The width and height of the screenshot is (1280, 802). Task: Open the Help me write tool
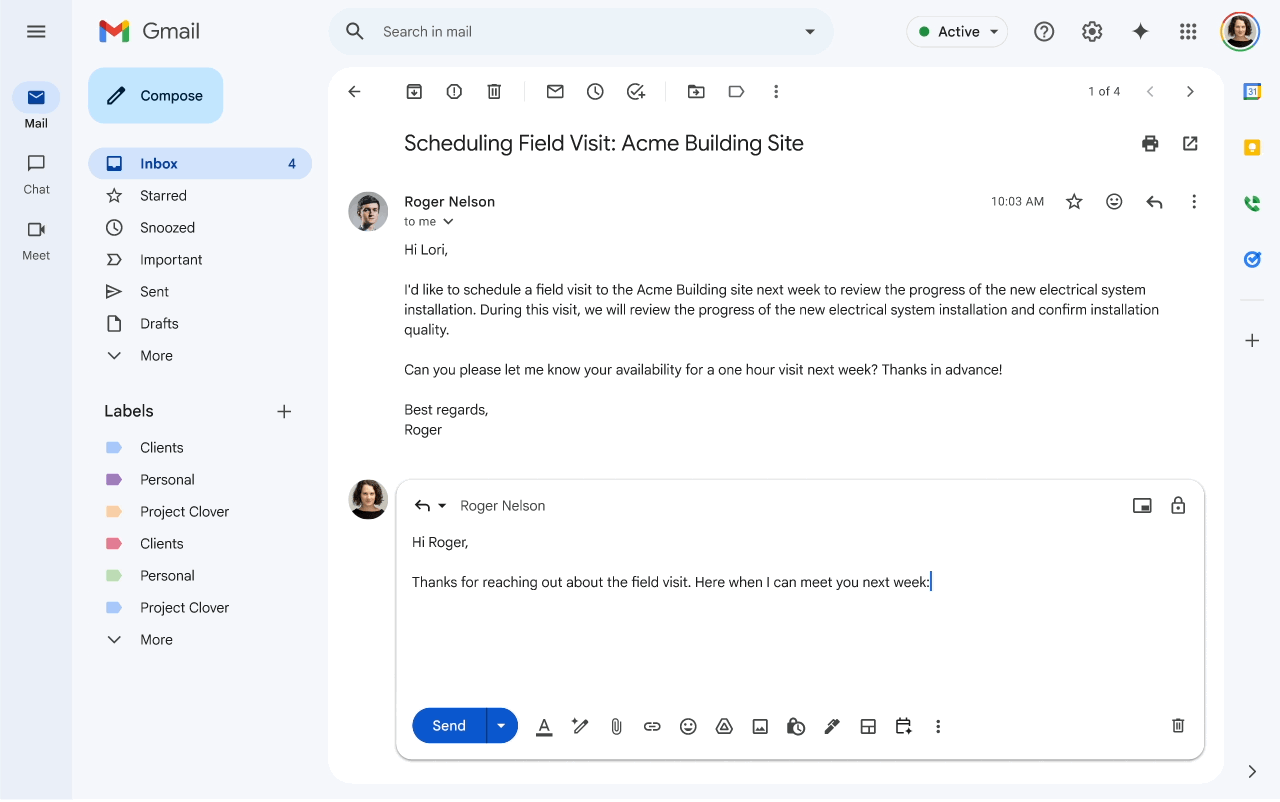coord(580,725)
